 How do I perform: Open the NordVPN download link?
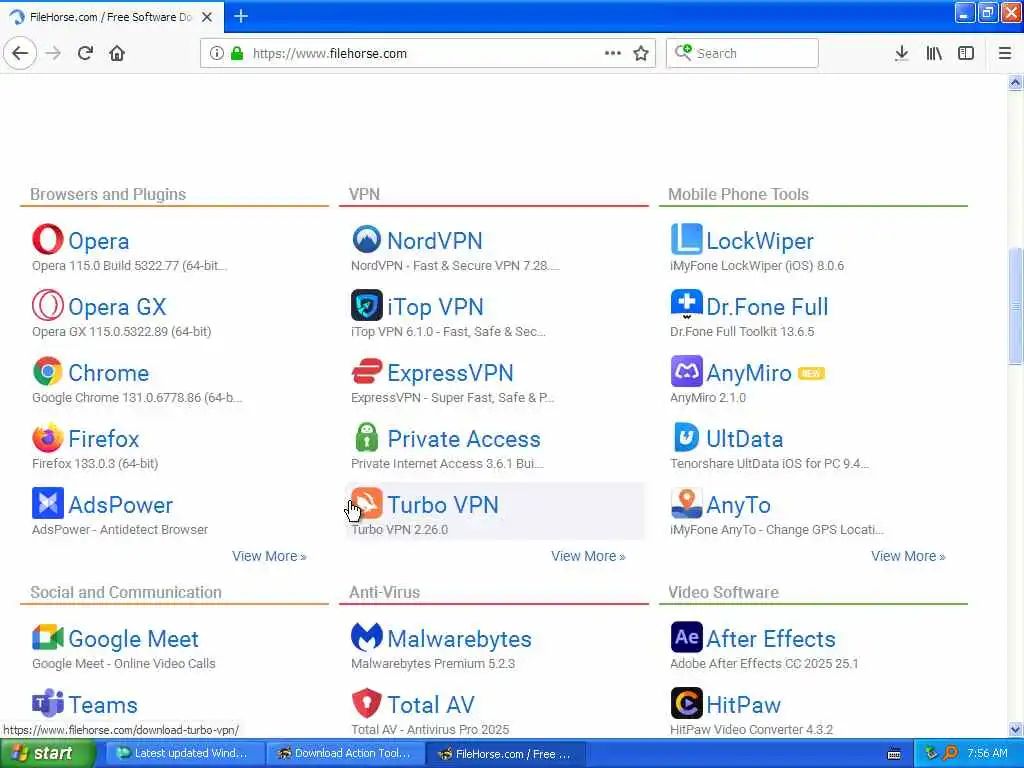435,241
